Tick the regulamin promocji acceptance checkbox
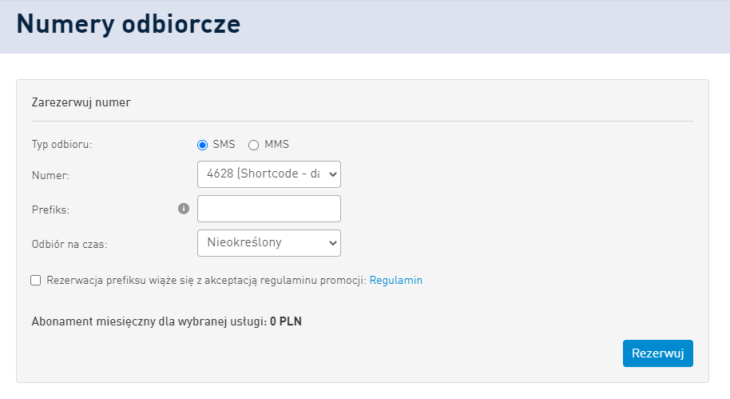The image size is (730, 399). 36,280
